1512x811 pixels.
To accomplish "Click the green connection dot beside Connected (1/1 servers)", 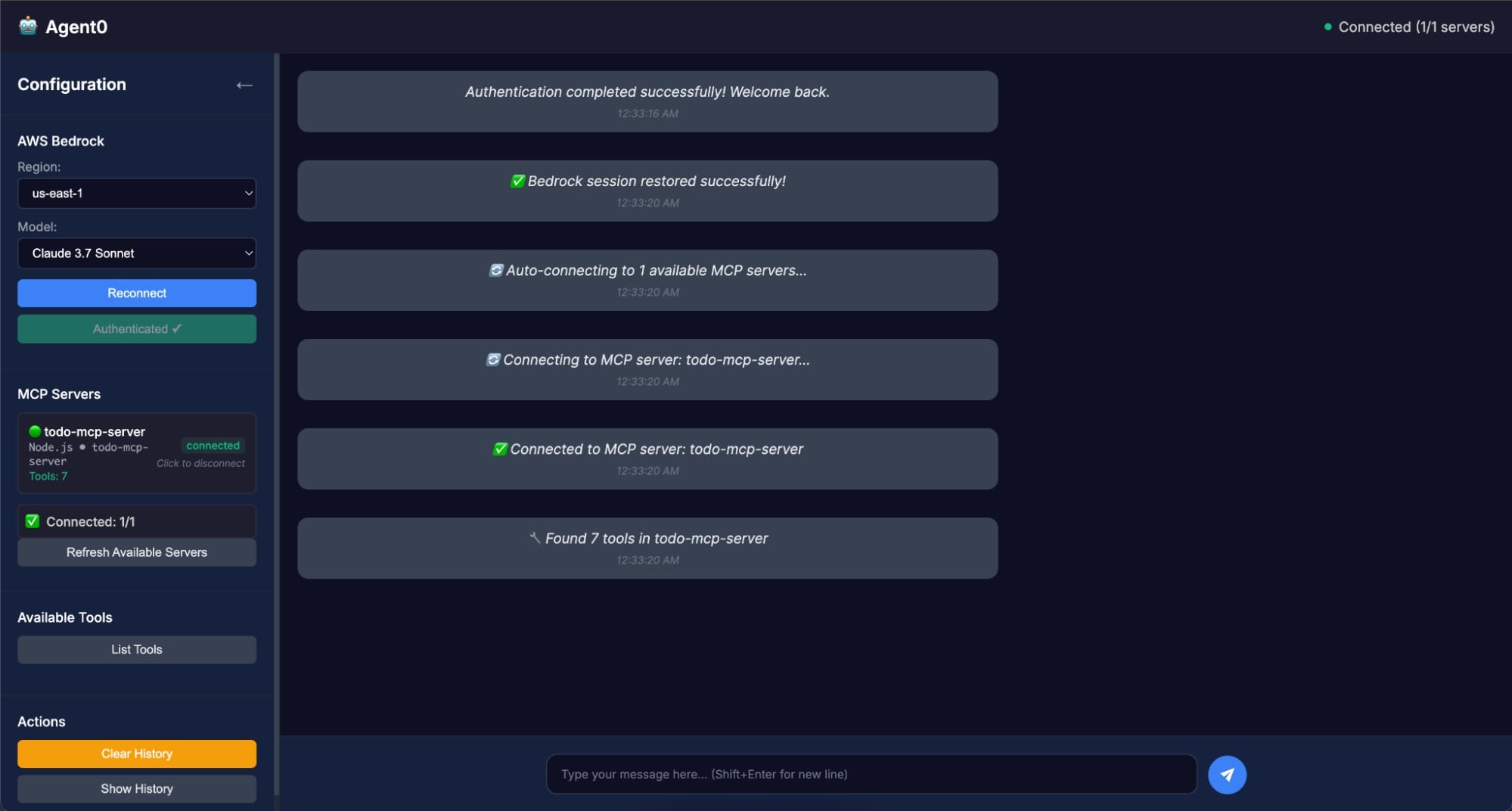I will click(x=1327, y=26).
